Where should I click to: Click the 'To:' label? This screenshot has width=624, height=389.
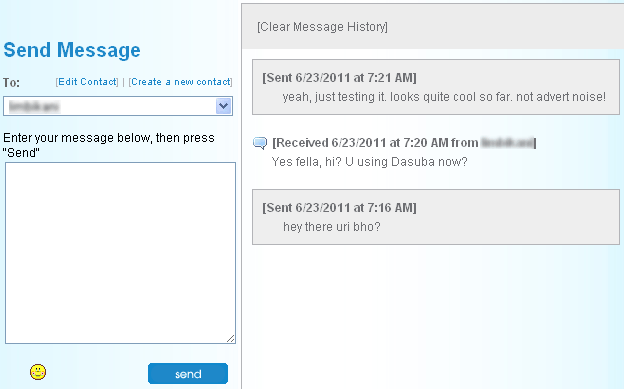[x=11, y=82]
